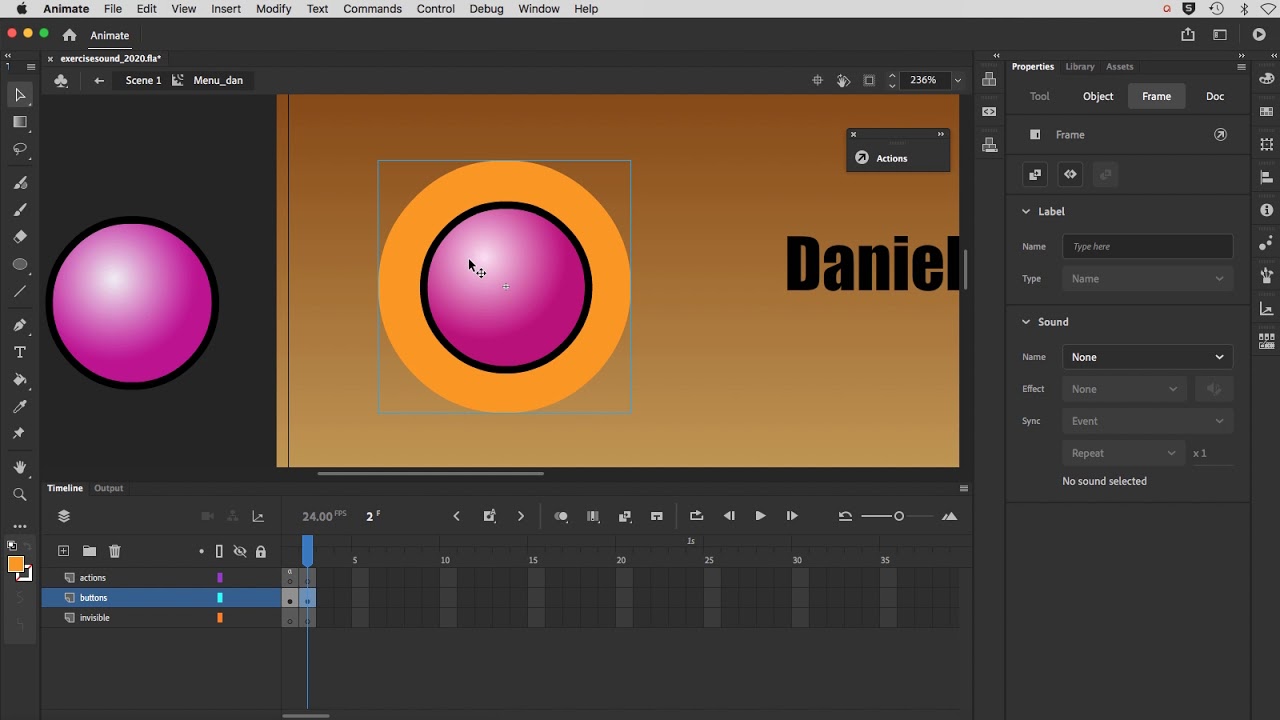Toggle the actions layer purple outline

tap(220, 577)
